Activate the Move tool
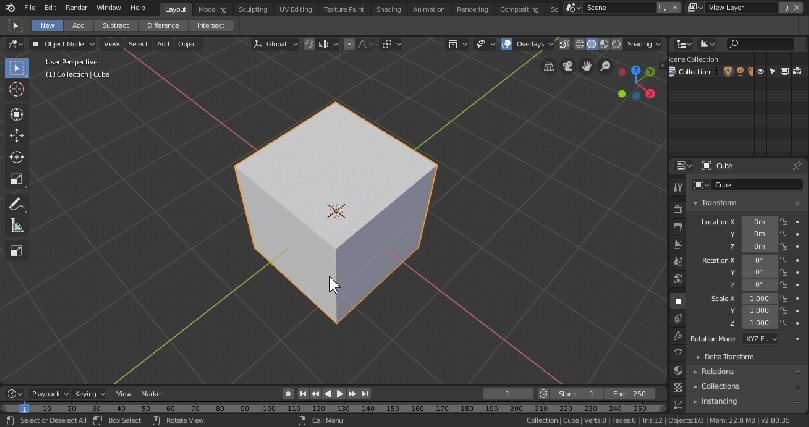Screen dimensions: 809x427 pyautogui.click(x=17, y=135)
